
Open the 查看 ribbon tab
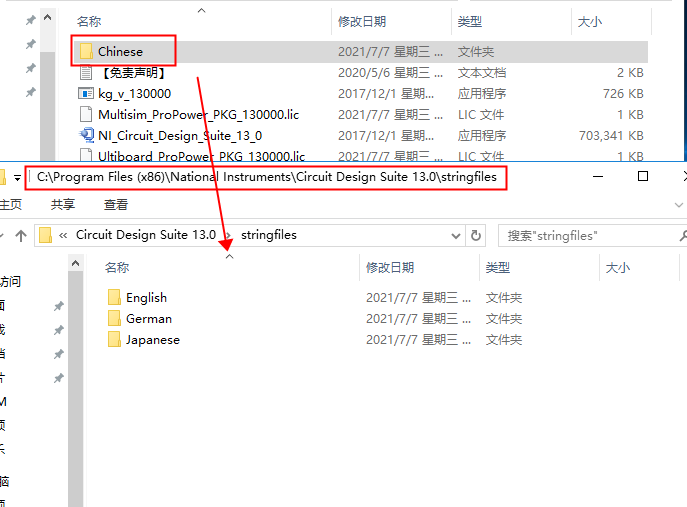coord(116,205)
